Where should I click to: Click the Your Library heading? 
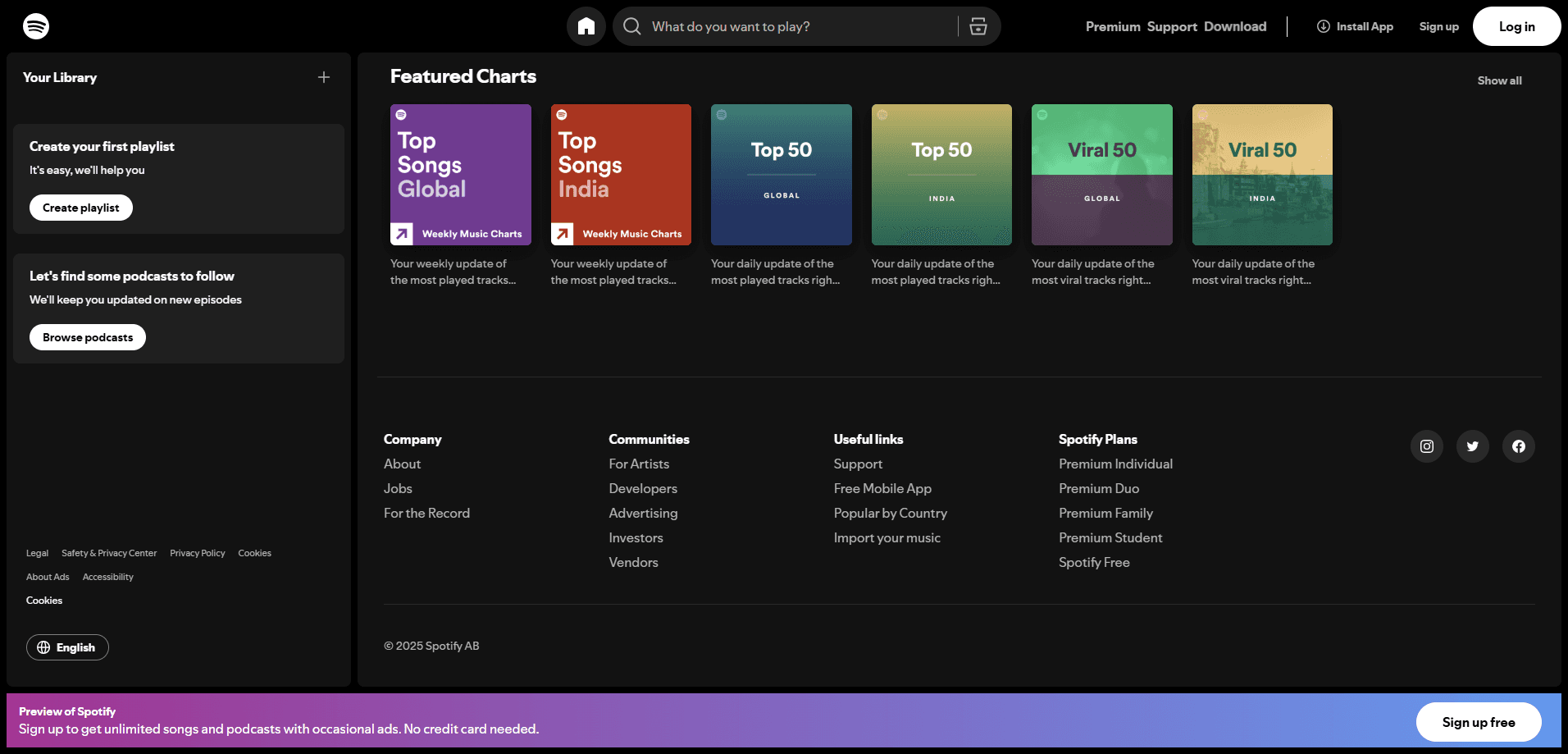click(60, 77)
